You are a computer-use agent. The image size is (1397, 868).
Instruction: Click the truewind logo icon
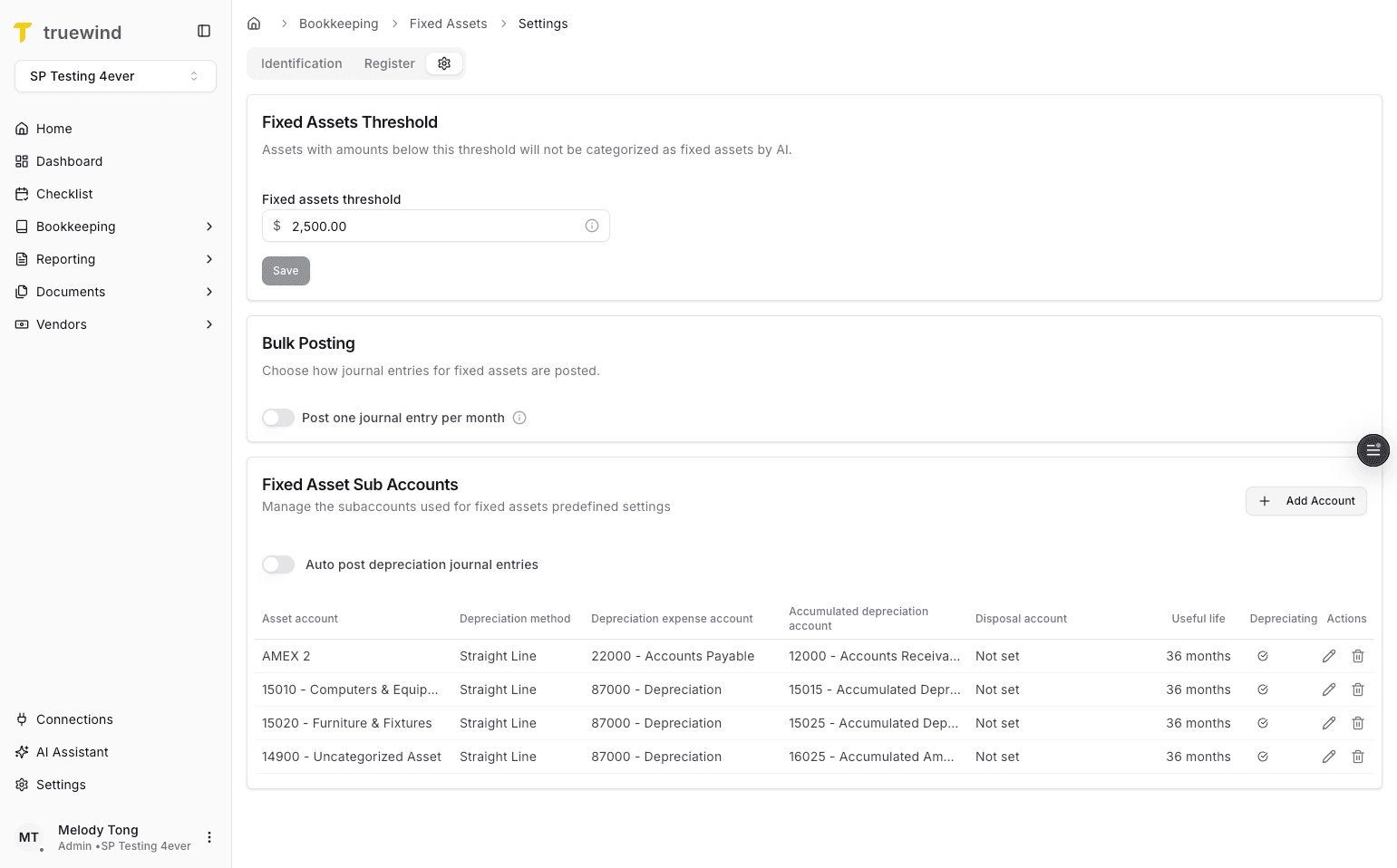[24, 32]
